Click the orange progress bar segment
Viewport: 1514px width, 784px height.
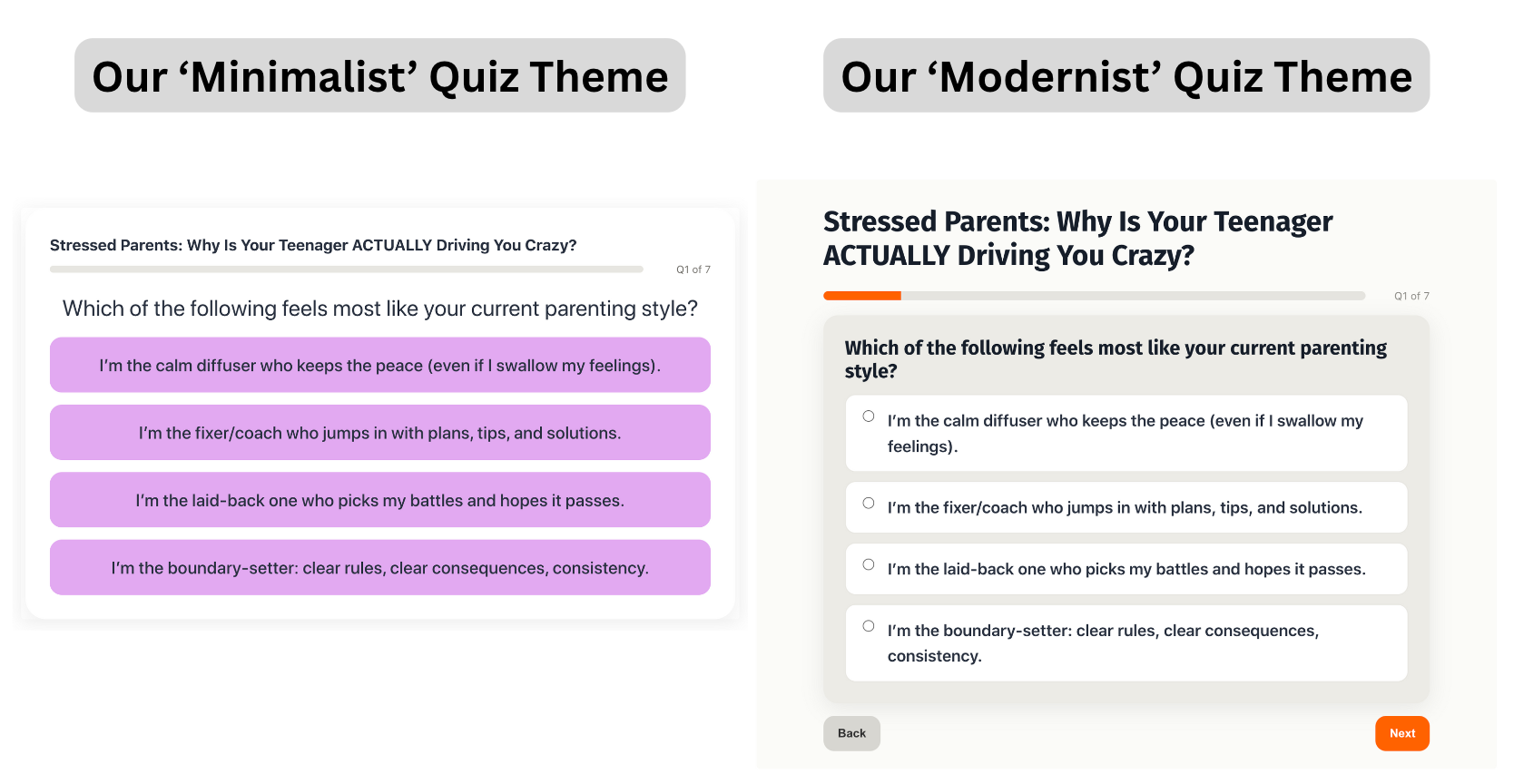[862, 296]
